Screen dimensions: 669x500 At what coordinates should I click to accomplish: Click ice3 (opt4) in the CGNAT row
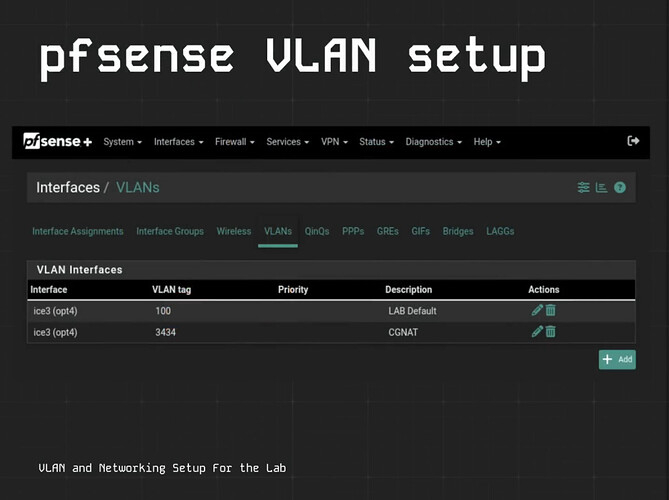[55, 332]
